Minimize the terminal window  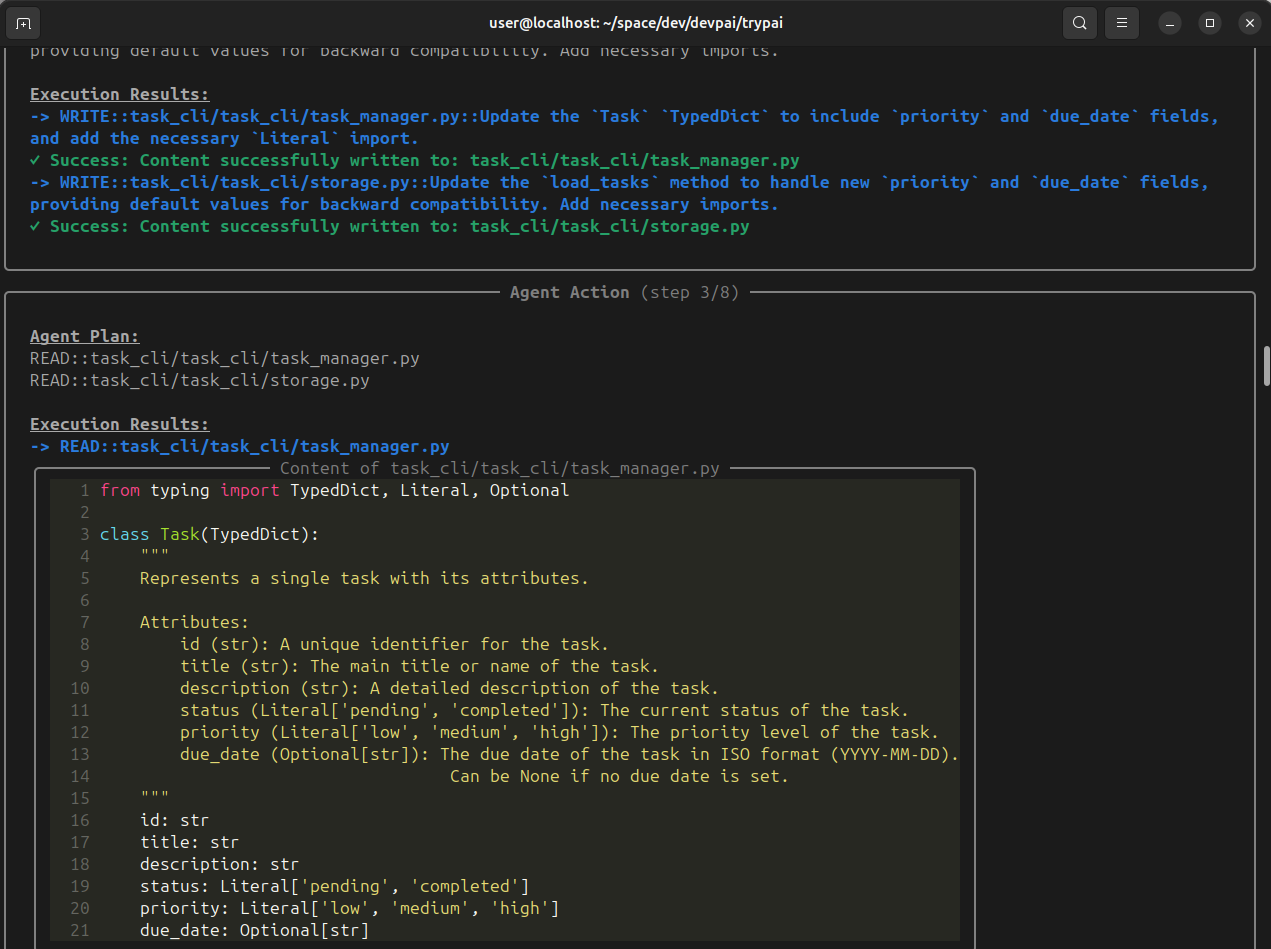[x=1170, y=22]
